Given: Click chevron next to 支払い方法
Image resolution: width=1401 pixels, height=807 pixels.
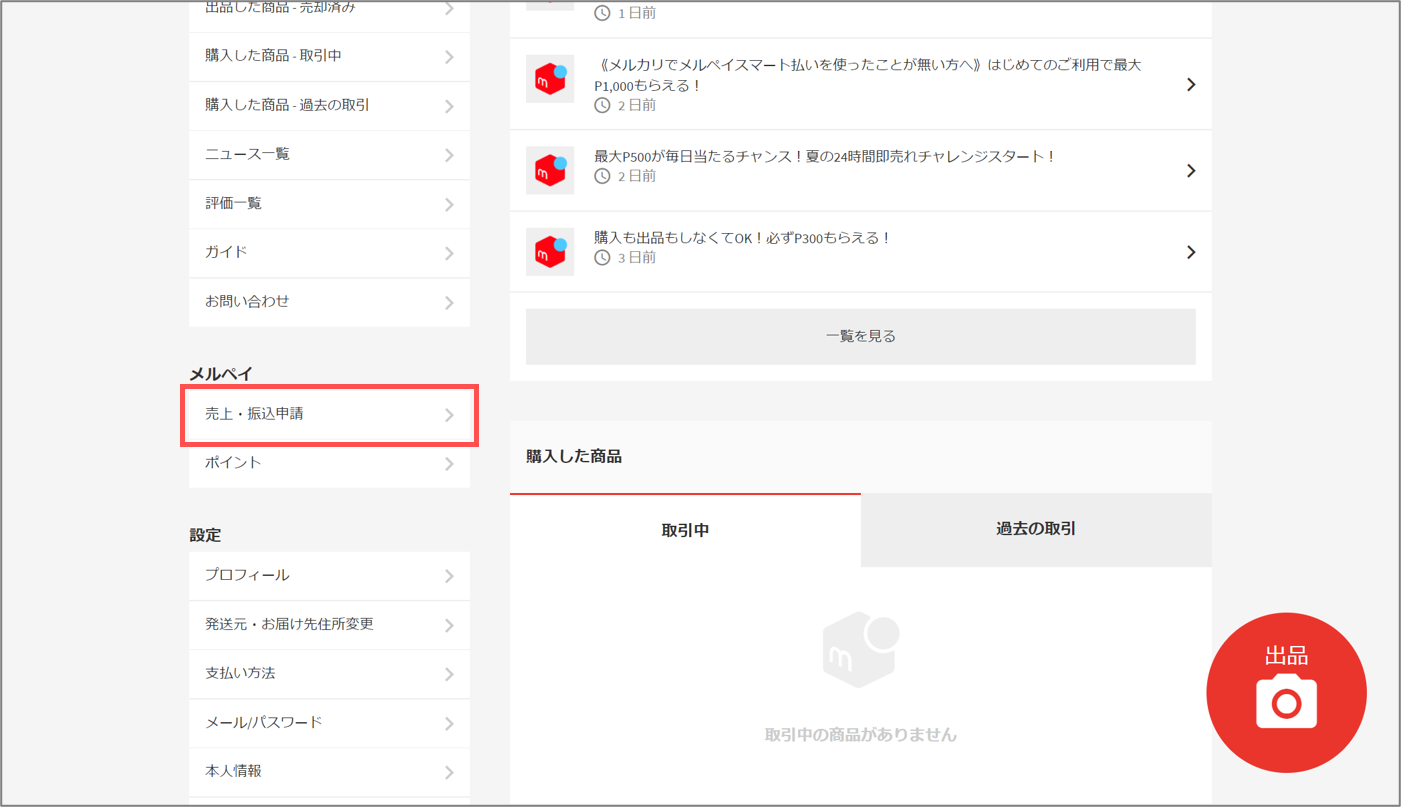Looking at the screenshot, I should [x=449, y=674].
